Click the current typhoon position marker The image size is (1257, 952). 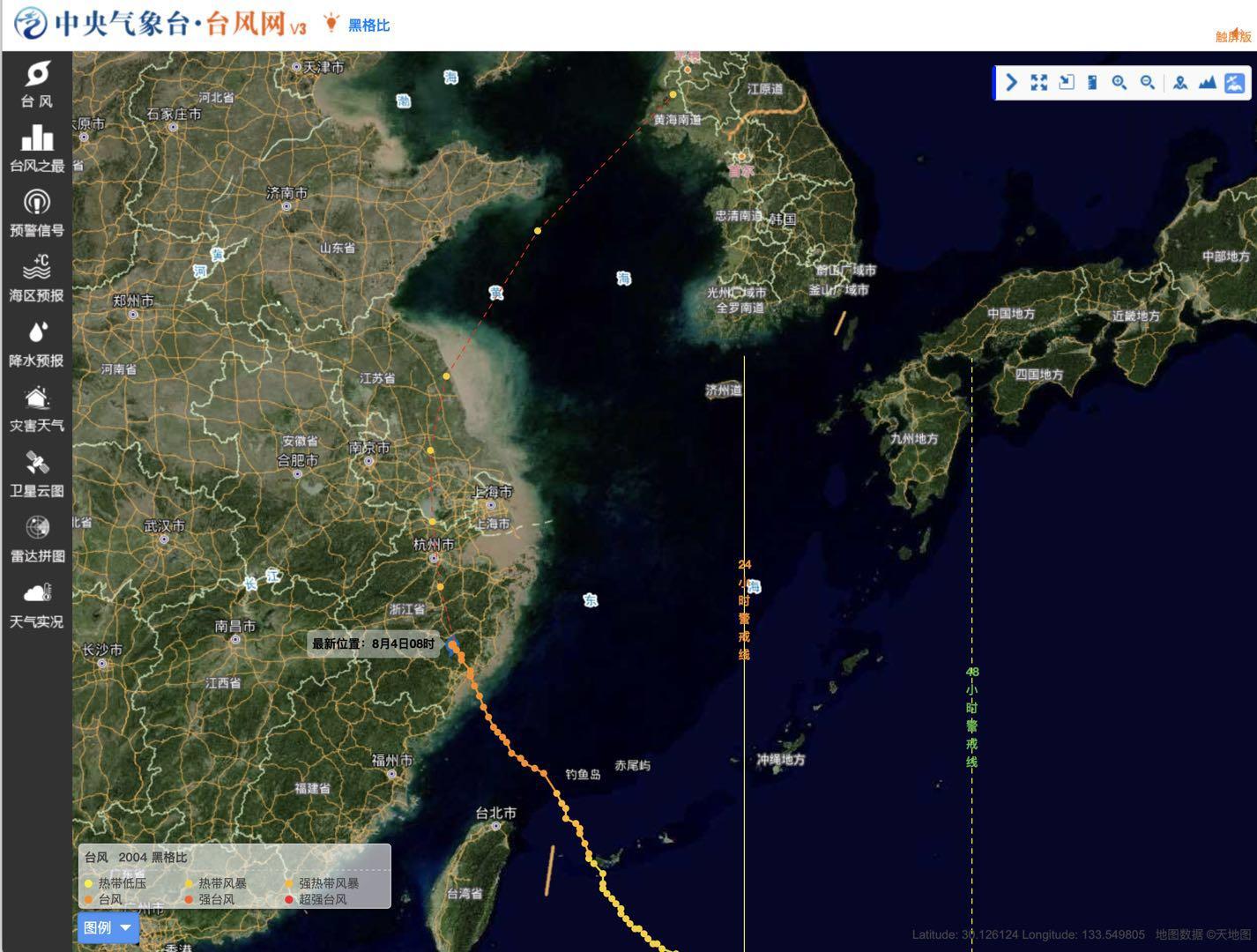coord(452,645)
